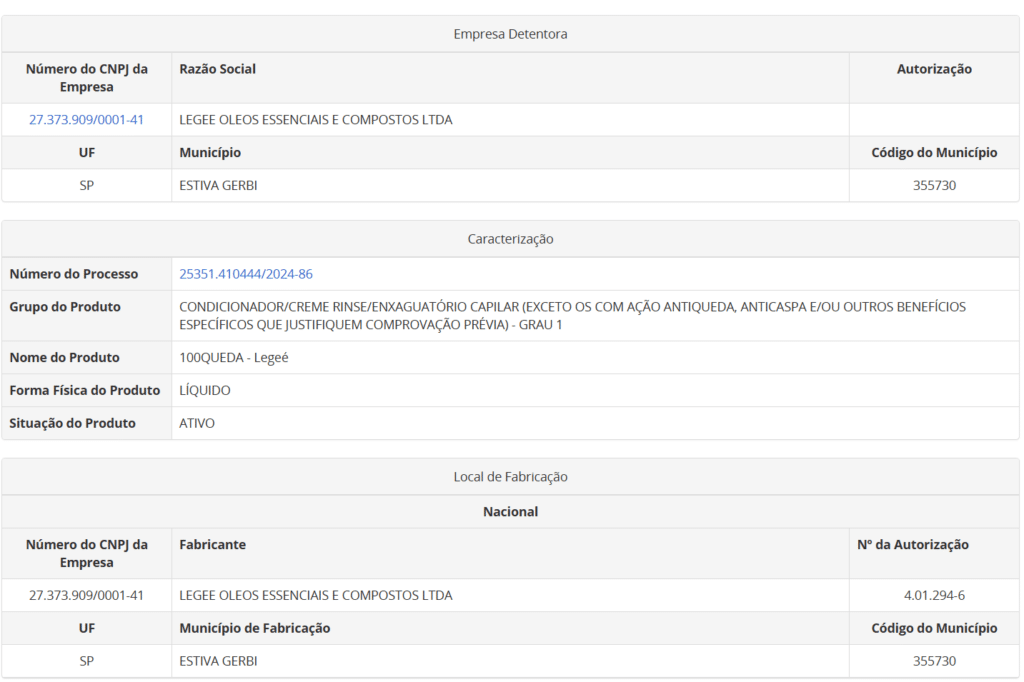Image resolution: width=1024 pixels, height=682 pixels.
Task: Click authorization number 4.01.294-6
Action: 934,596
